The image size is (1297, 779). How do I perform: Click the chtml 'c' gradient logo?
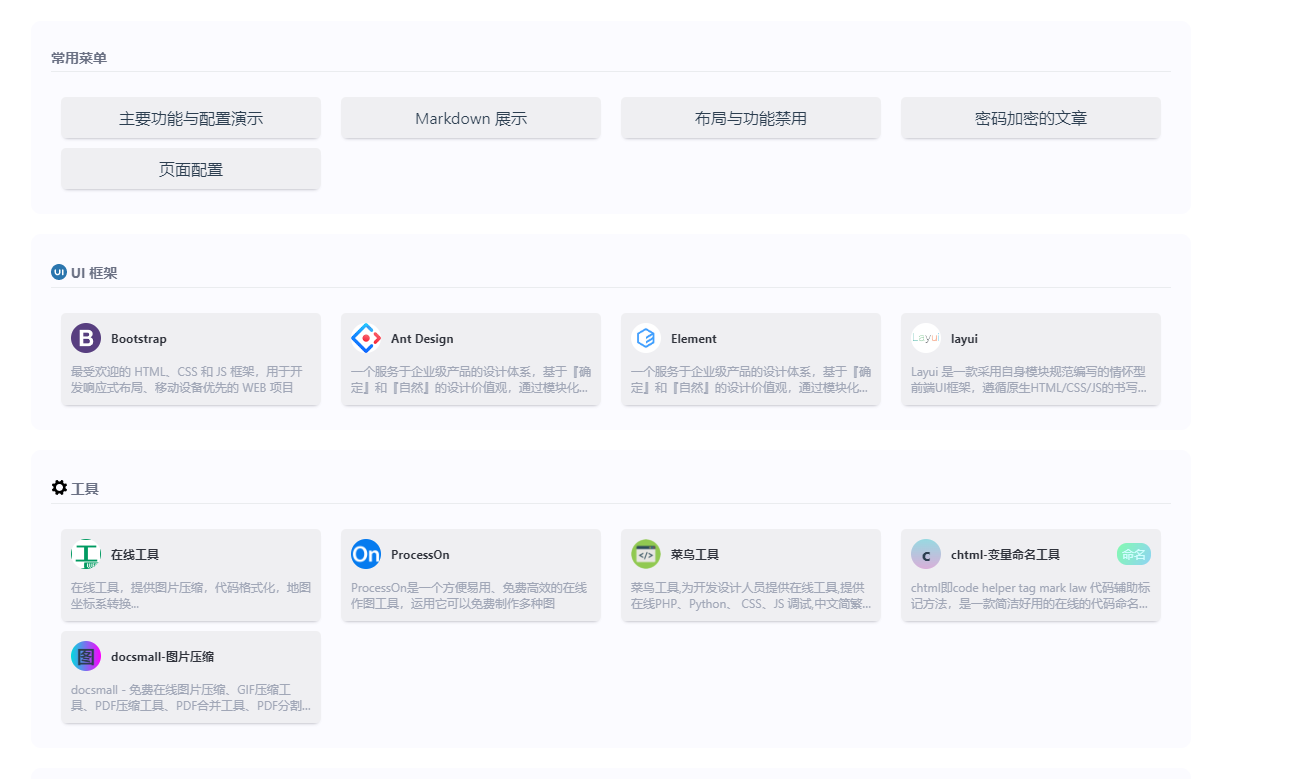pyautogui.click(x=926, y=554)
